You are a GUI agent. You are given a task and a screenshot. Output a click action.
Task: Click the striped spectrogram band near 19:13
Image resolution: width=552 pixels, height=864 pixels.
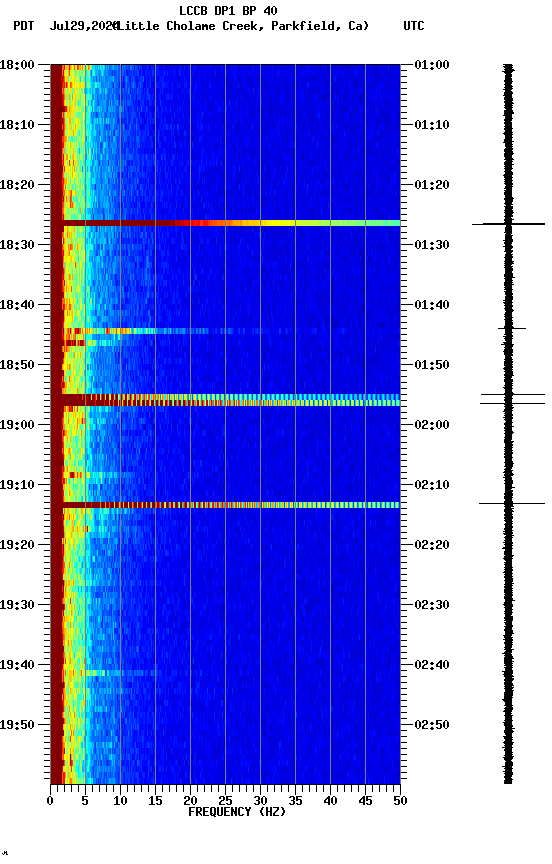(225, 505)
